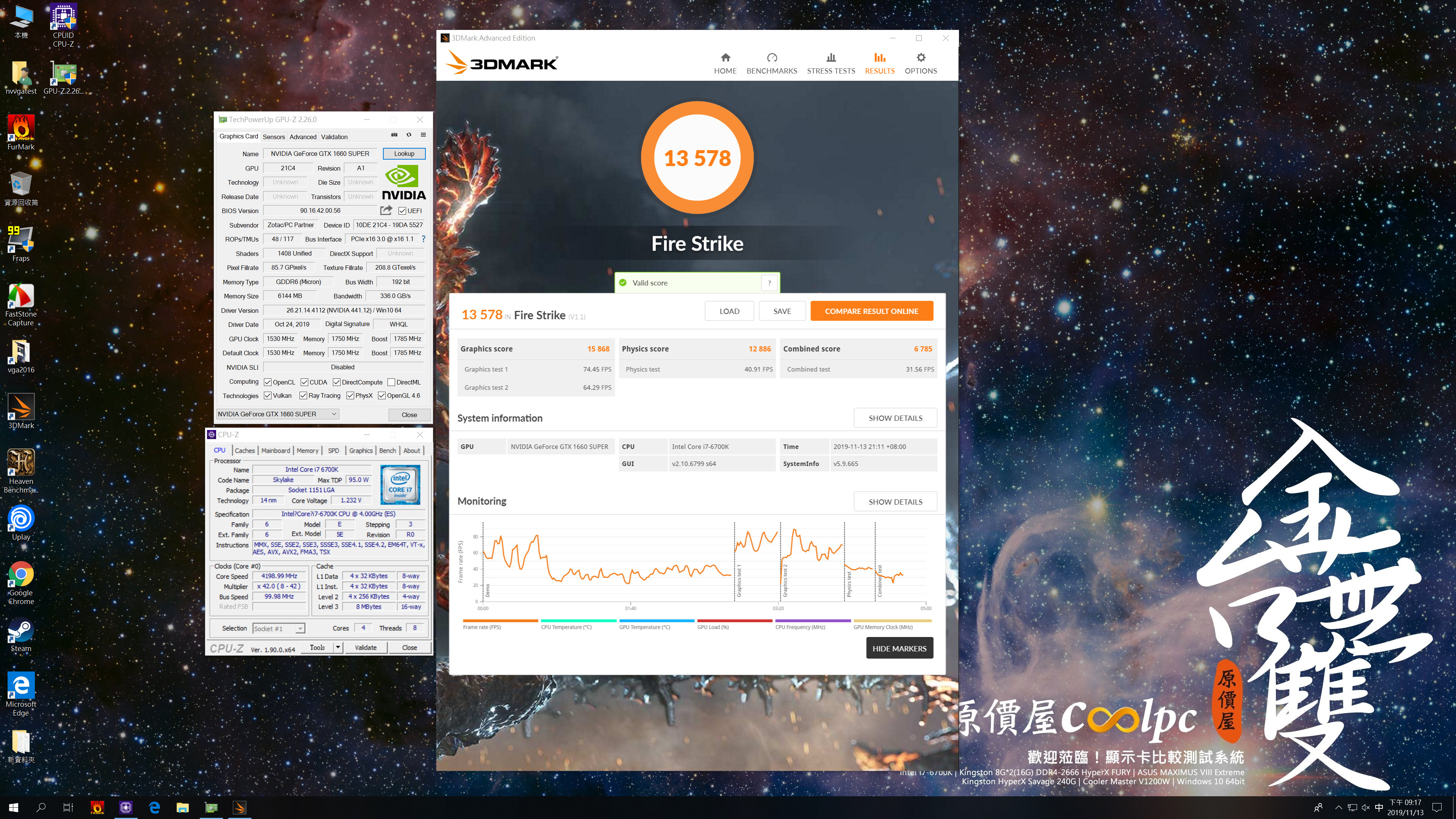Switch to Advanced tab in GPU-Z
This screenshot has height=819, width=1456.
303,137
